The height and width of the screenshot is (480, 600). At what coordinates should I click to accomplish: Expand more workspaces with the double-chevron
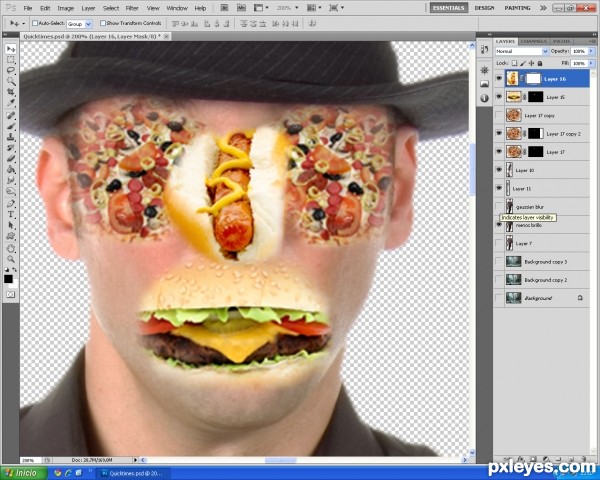point(543,8)
